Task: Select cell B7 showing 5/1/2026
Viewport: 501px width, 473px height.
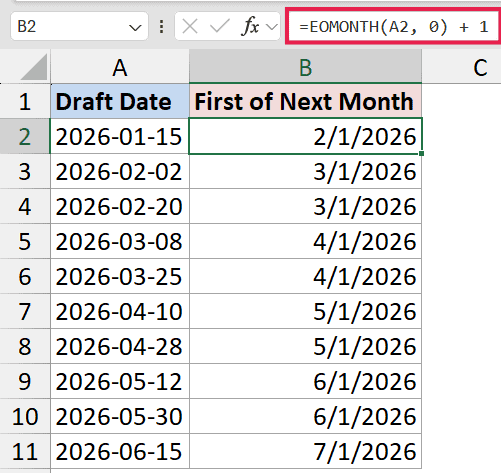Action: (305, 311)
